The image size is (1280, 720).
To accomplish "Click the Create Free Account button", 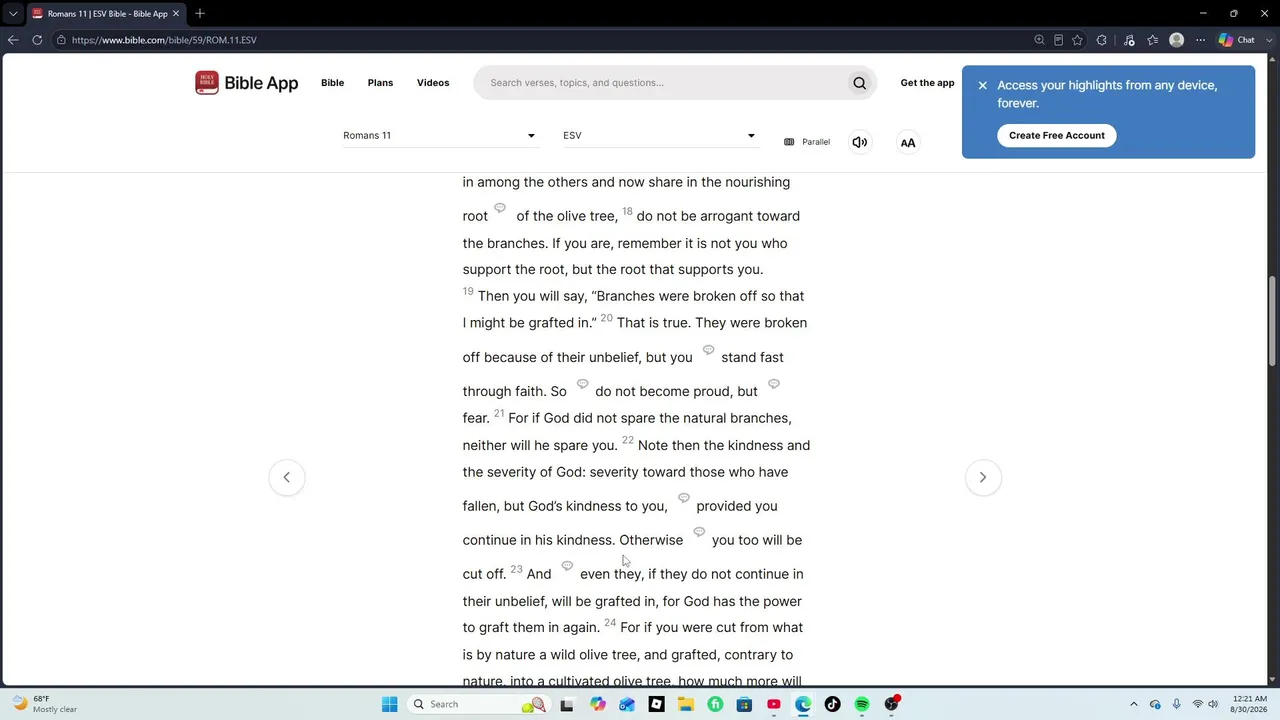I will click(x=1056, y=135).
